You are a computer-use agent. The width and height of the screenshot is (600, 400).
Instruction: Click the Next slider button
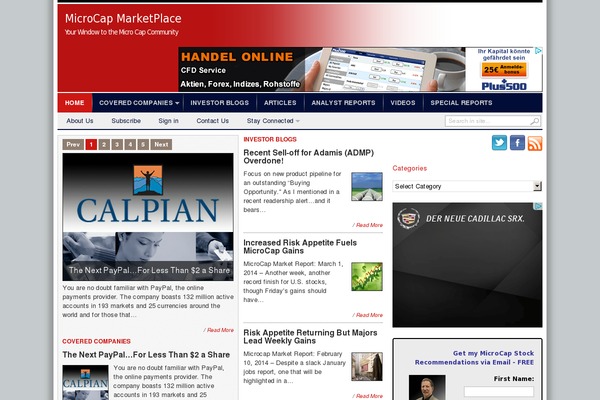pyautogui.click(x=161, y=144)
